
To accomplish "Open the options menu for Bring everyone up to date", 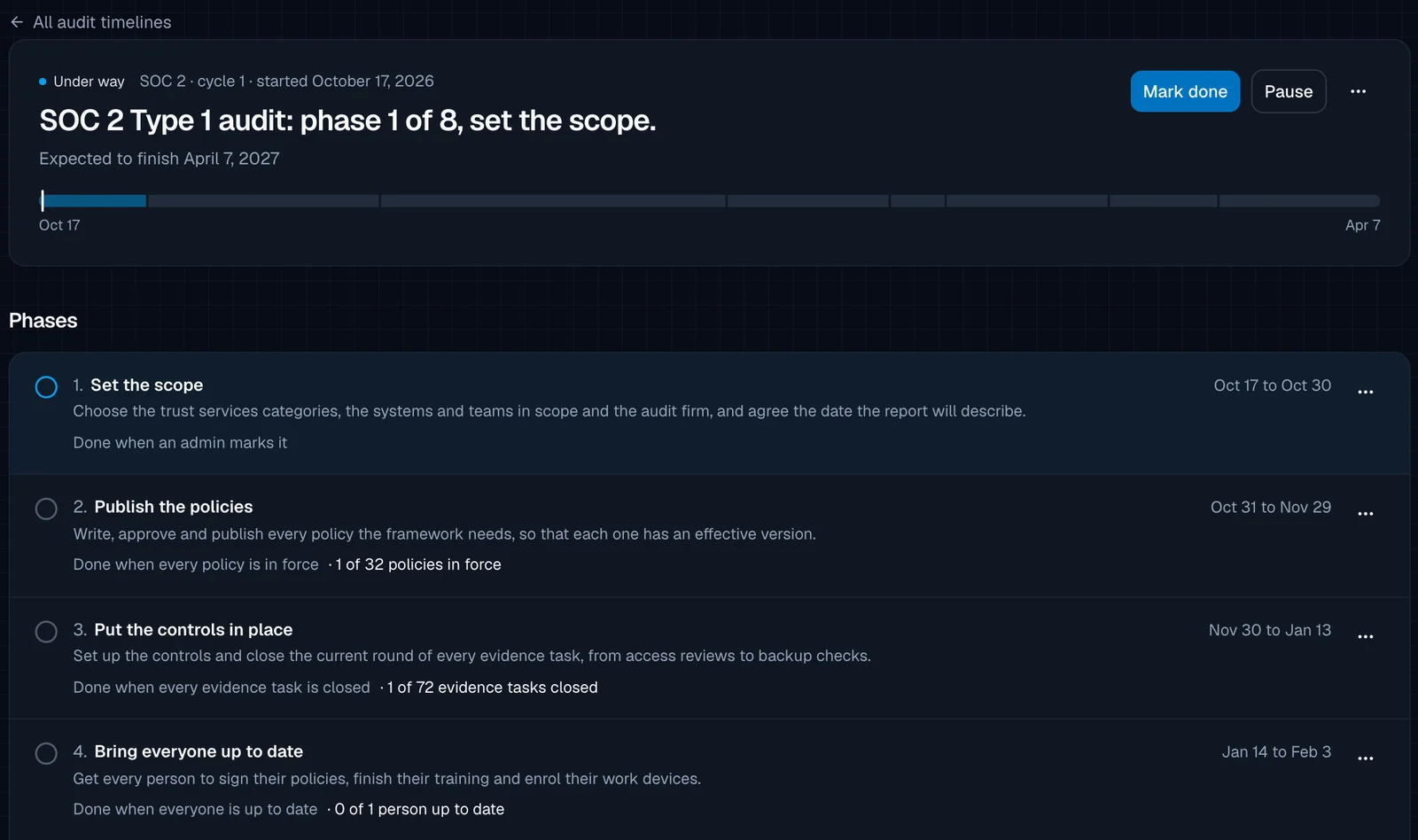I will coord(1366,758).
